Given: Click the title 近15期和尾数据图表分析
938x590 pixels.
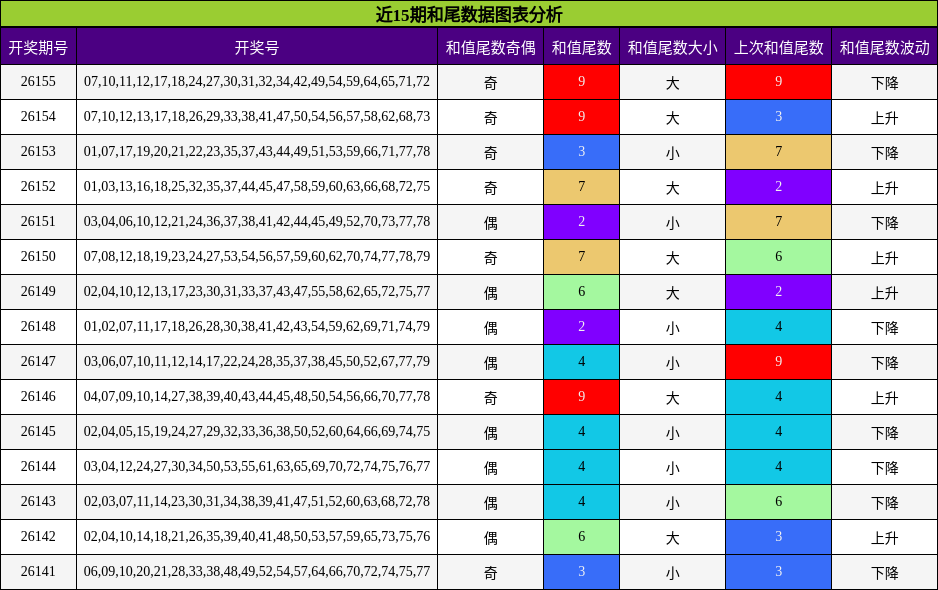Looking at the screenshot, I should pos(469,14).
